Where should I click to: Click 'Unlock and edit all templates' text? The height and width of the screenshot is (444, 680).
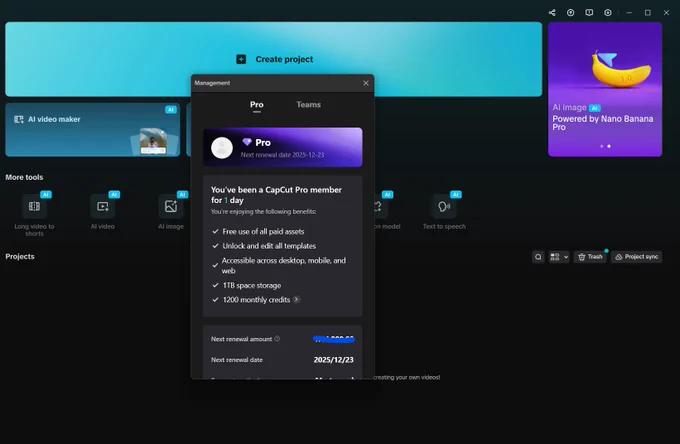[269, 246]
